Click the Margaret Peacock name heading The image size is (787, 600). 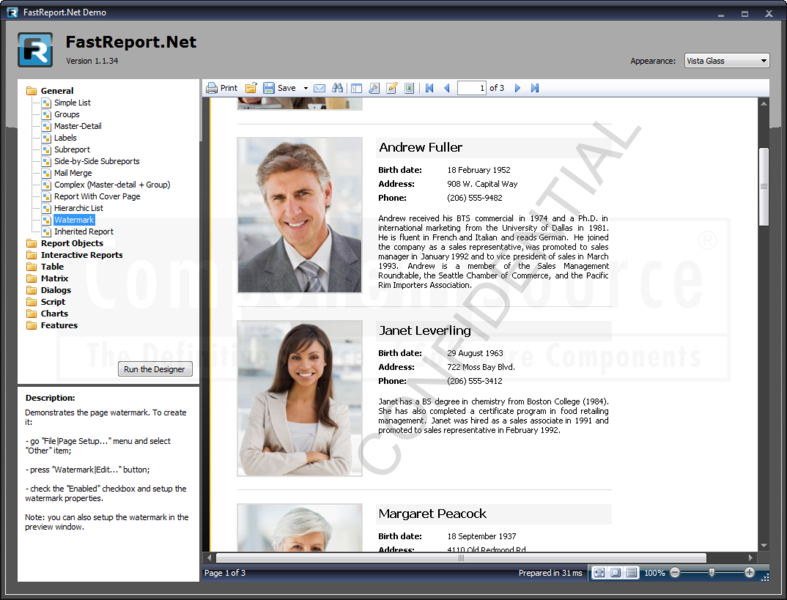click(x=432, y=514)
